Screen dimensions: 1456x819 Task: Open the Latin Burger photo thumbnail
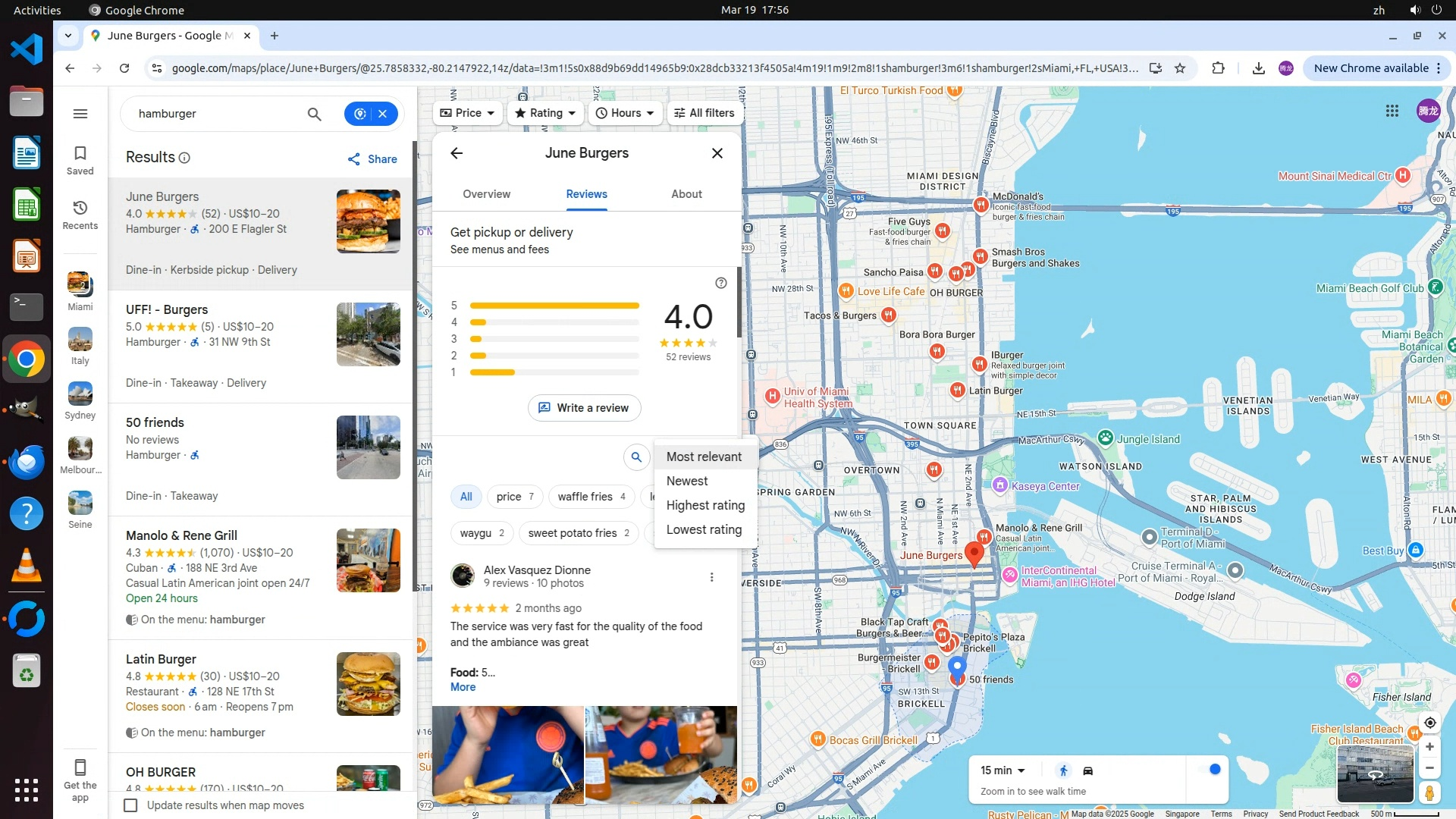(x=368, y=684)
